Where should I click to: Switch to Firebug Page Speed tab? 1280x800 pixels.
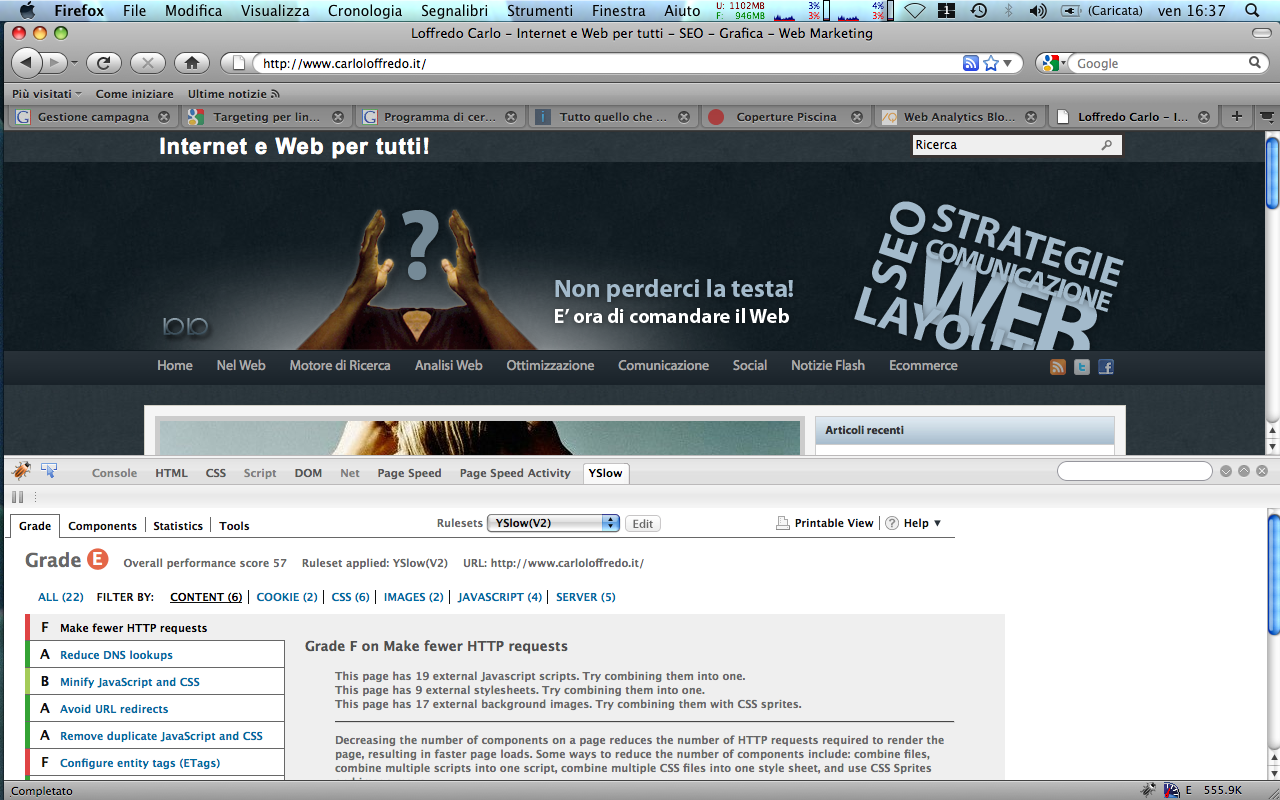[x=409, y=473]
